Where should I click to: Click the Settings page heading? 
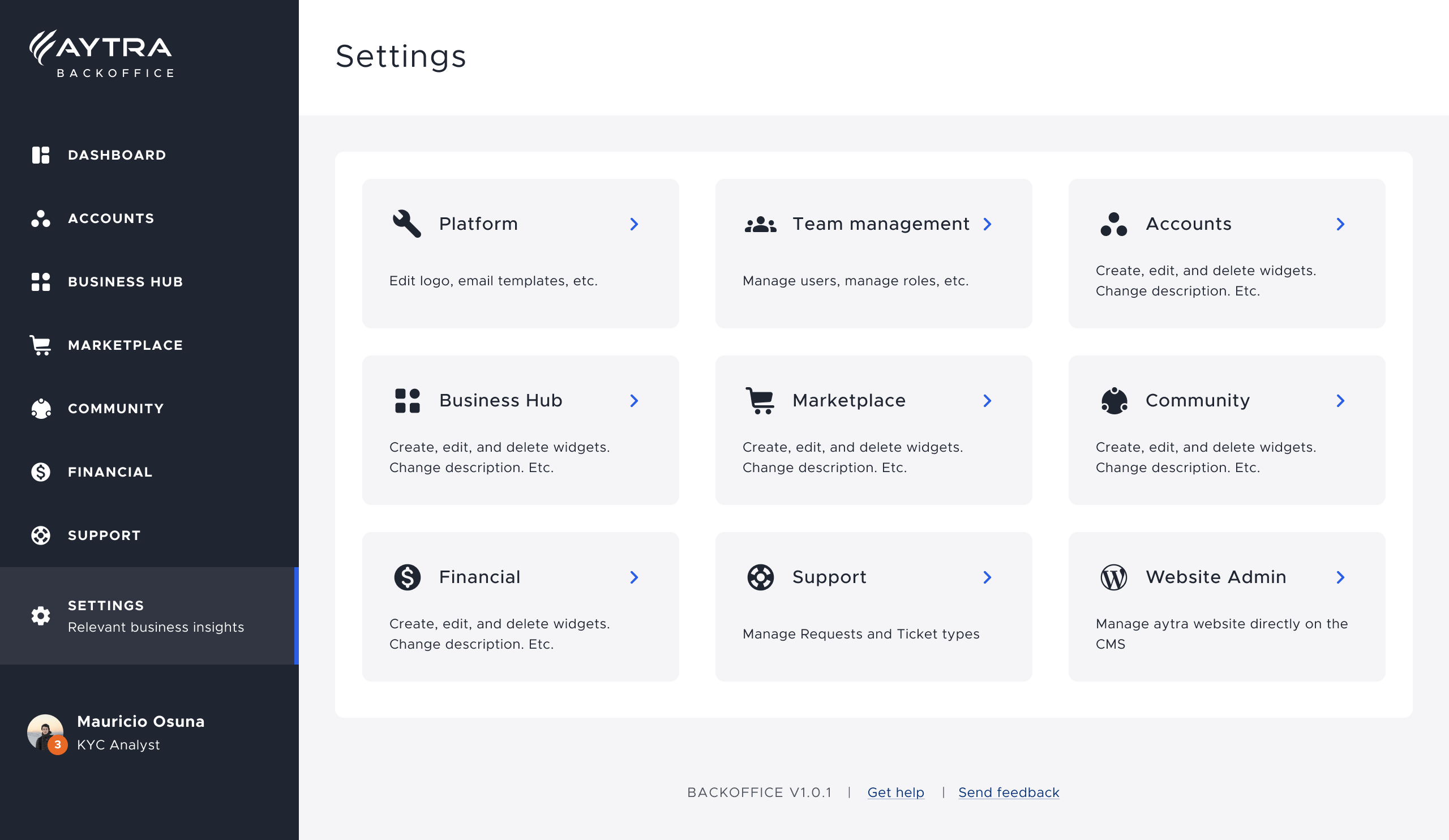(x=401, y=57)
